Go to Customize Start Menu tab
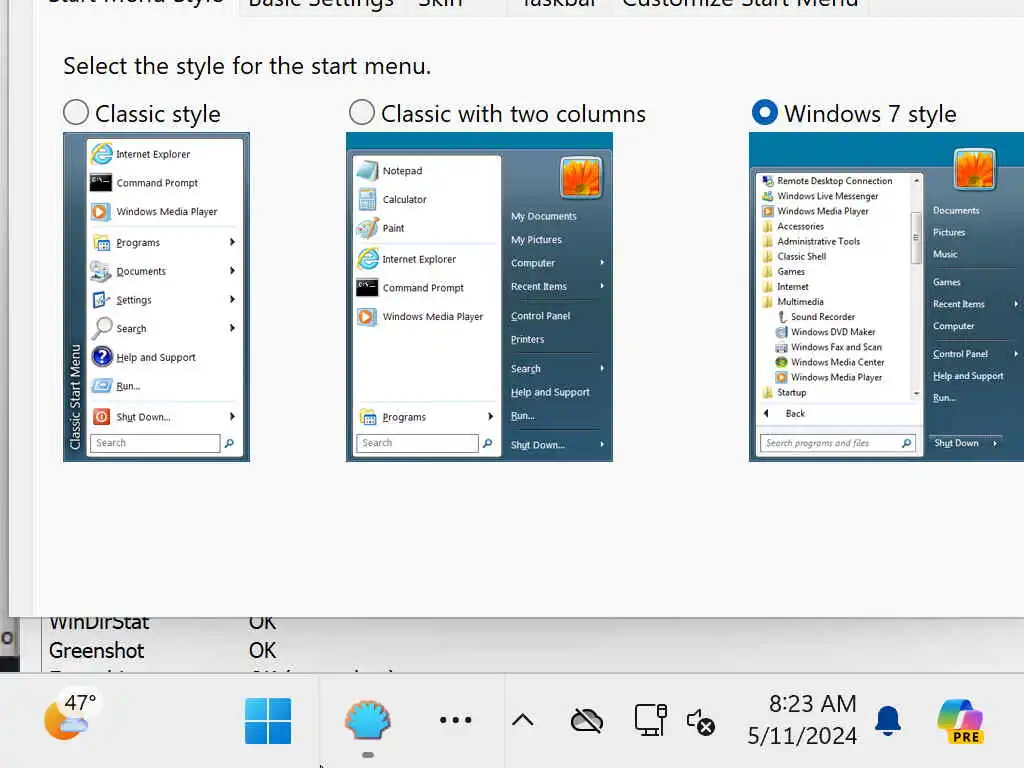The width and height of the screenshot is (1024, 768). point(740,4)
